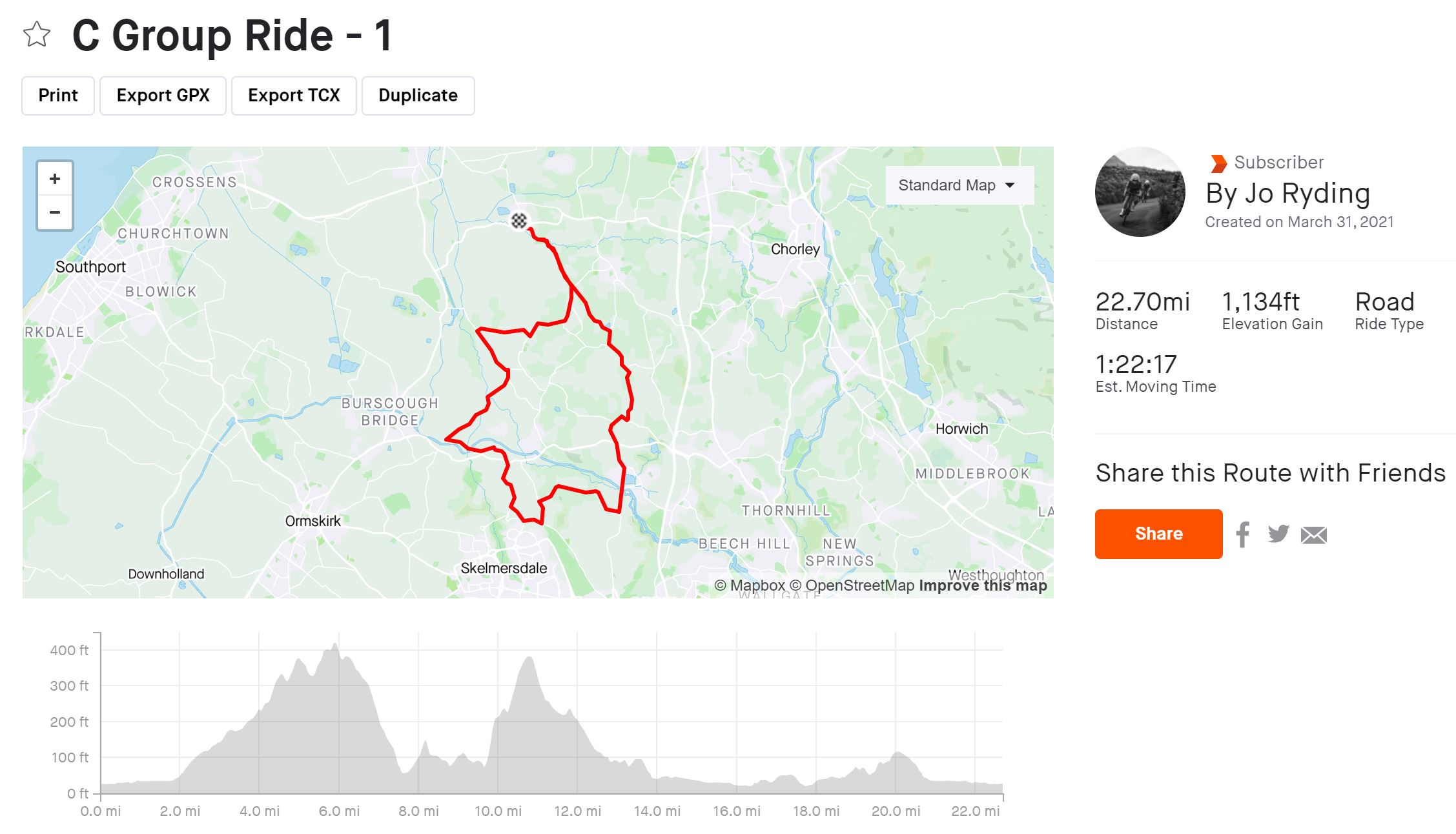Export the route as TCX
1456x834 pixels.
point(294,96)
